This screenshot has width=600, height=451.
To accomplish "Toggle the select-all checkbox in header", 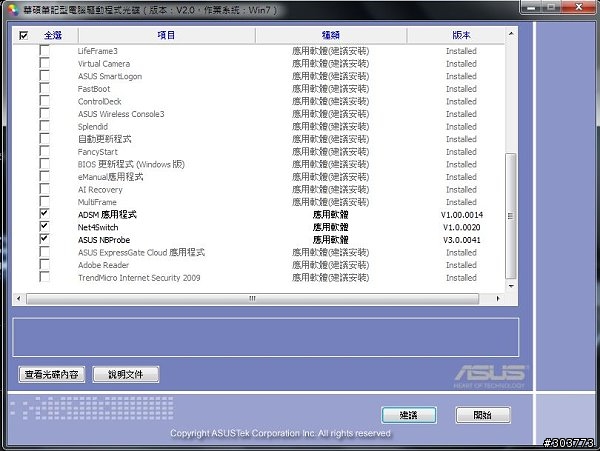I will pyautogui.click(x=23, y=36).
